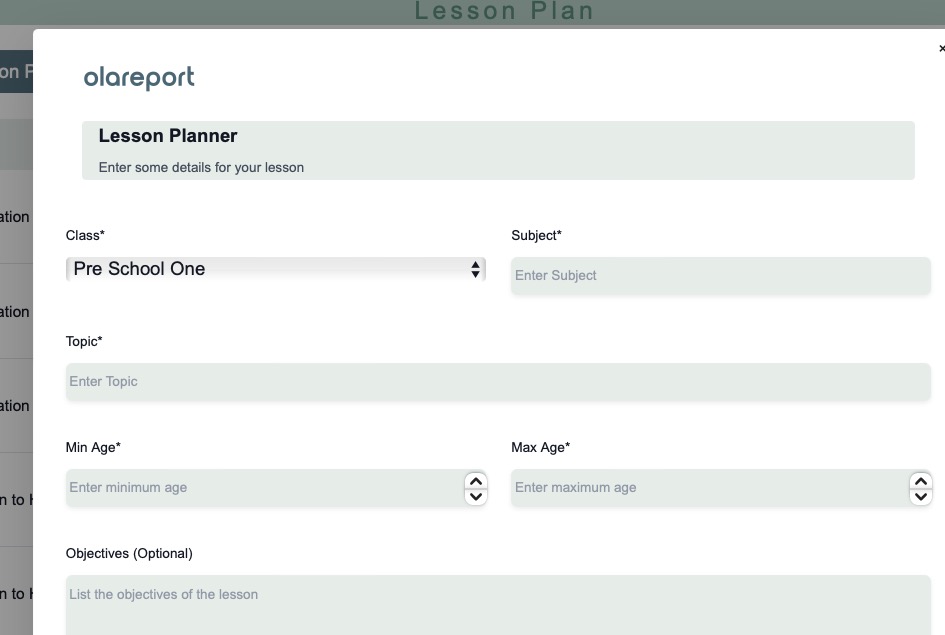Select Pre School One from the Class combo box
Viewport: 945px width, 635px height.
click(x=275, y=268)
